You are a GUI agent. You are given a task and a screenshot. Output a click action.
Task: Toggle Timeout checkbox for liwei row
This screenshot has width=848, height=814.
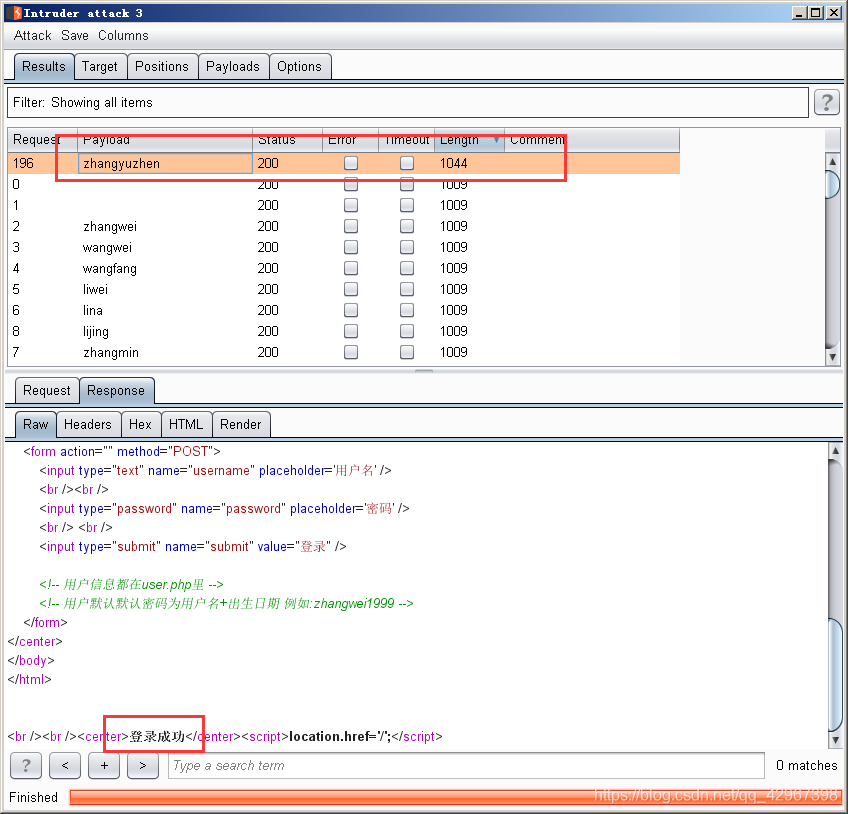coord(407,289)
